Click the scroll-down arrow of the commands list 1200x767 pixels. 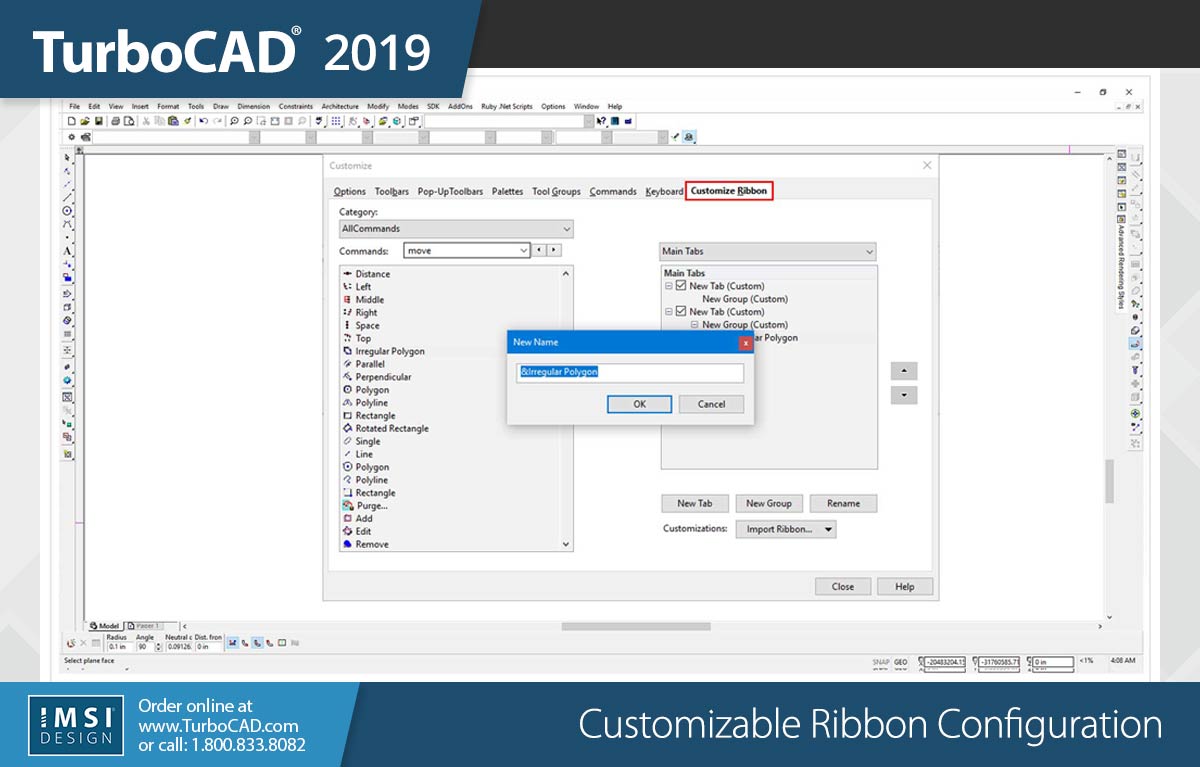click(x=566, y=544)
